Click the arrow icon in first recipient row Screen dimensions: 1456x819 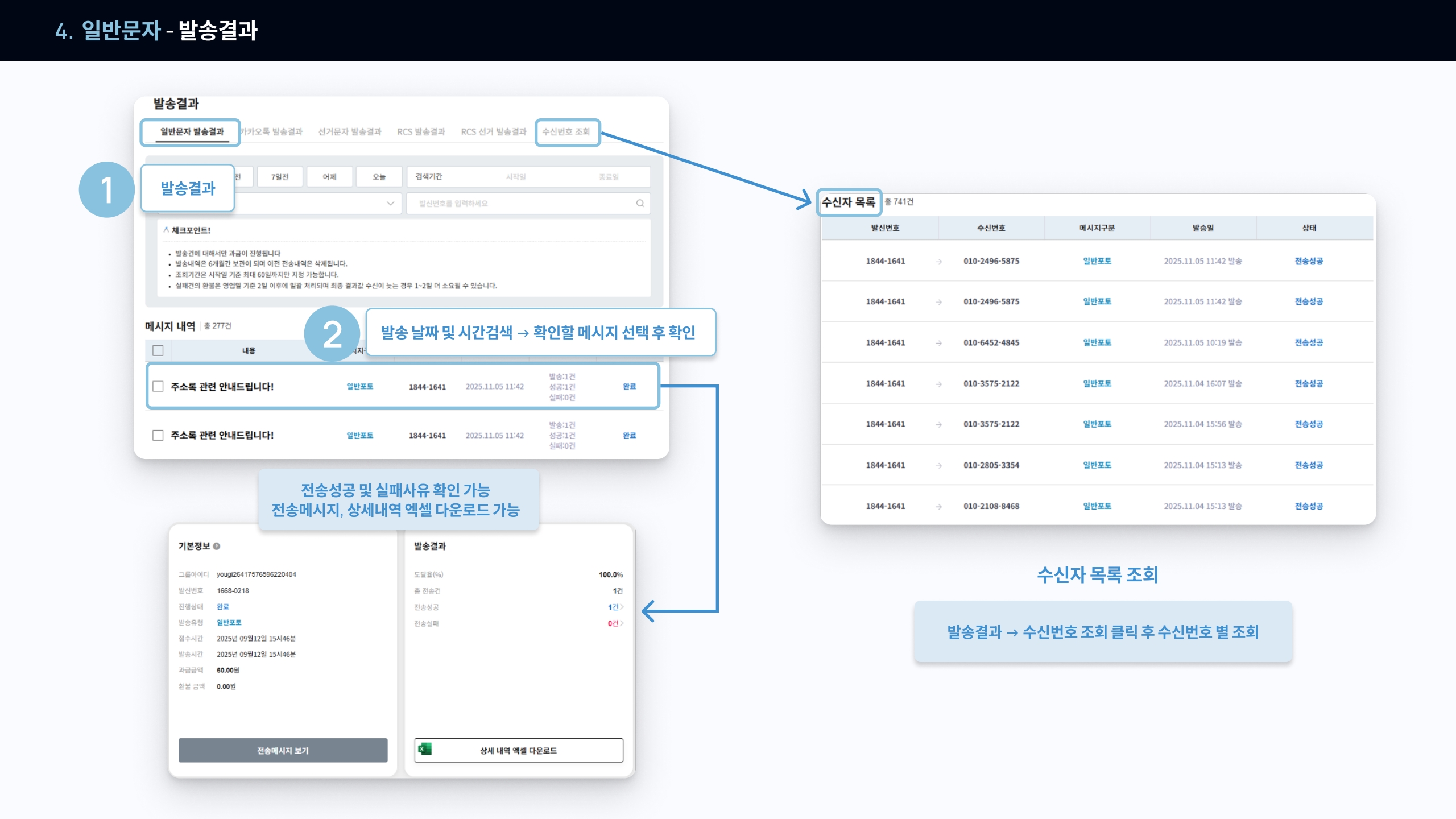(938, 262)
